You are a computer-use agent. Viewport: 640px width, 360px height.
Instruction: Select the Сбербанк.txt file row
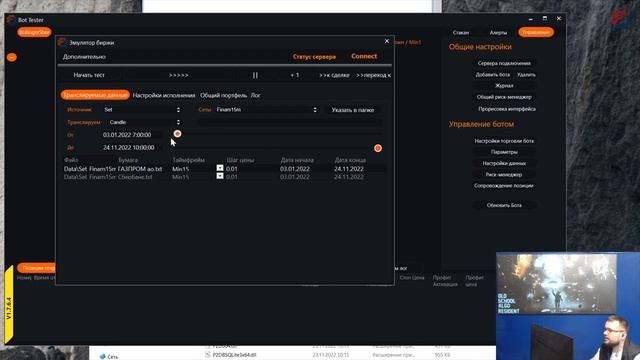pyautogui.click(x=224, y=177)
